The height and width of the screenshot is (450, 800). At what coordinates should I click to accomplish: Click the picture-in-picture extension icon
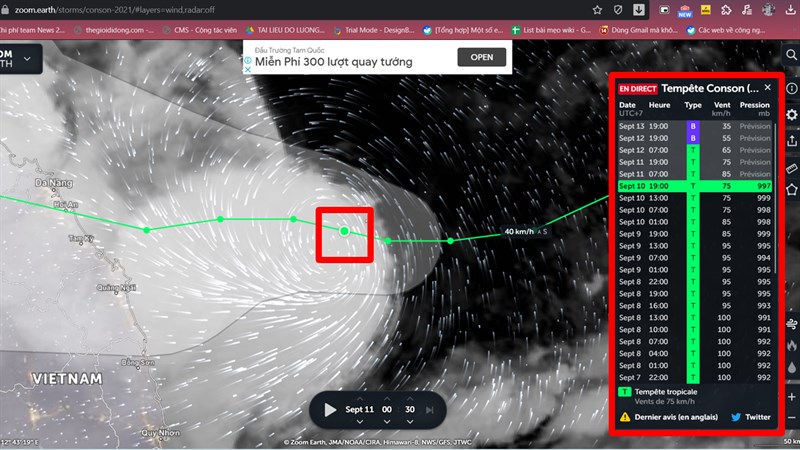click(x=664, y=10)
